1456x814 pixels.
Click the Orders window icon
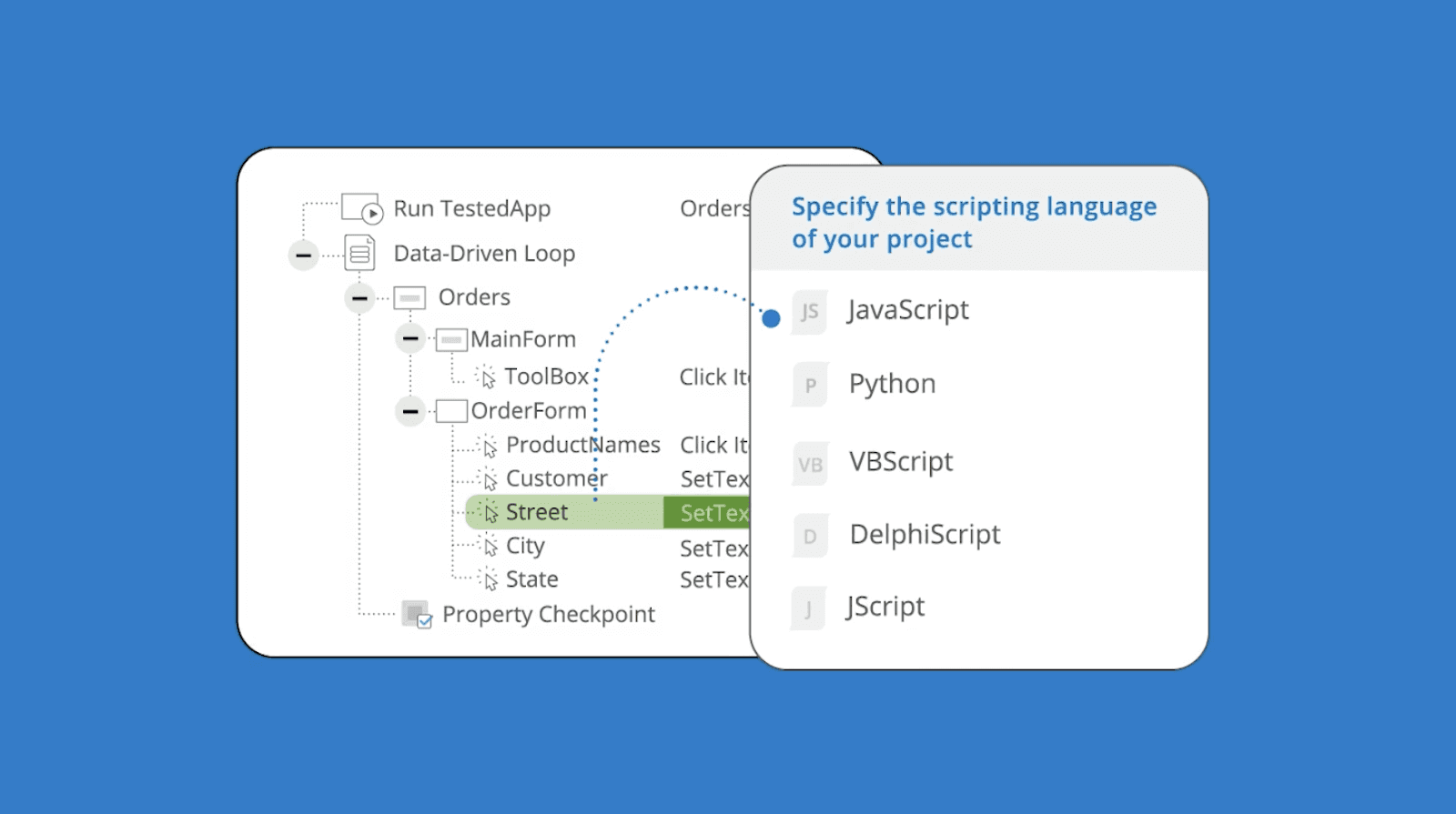pyautogui.click(x=409, y=297)
